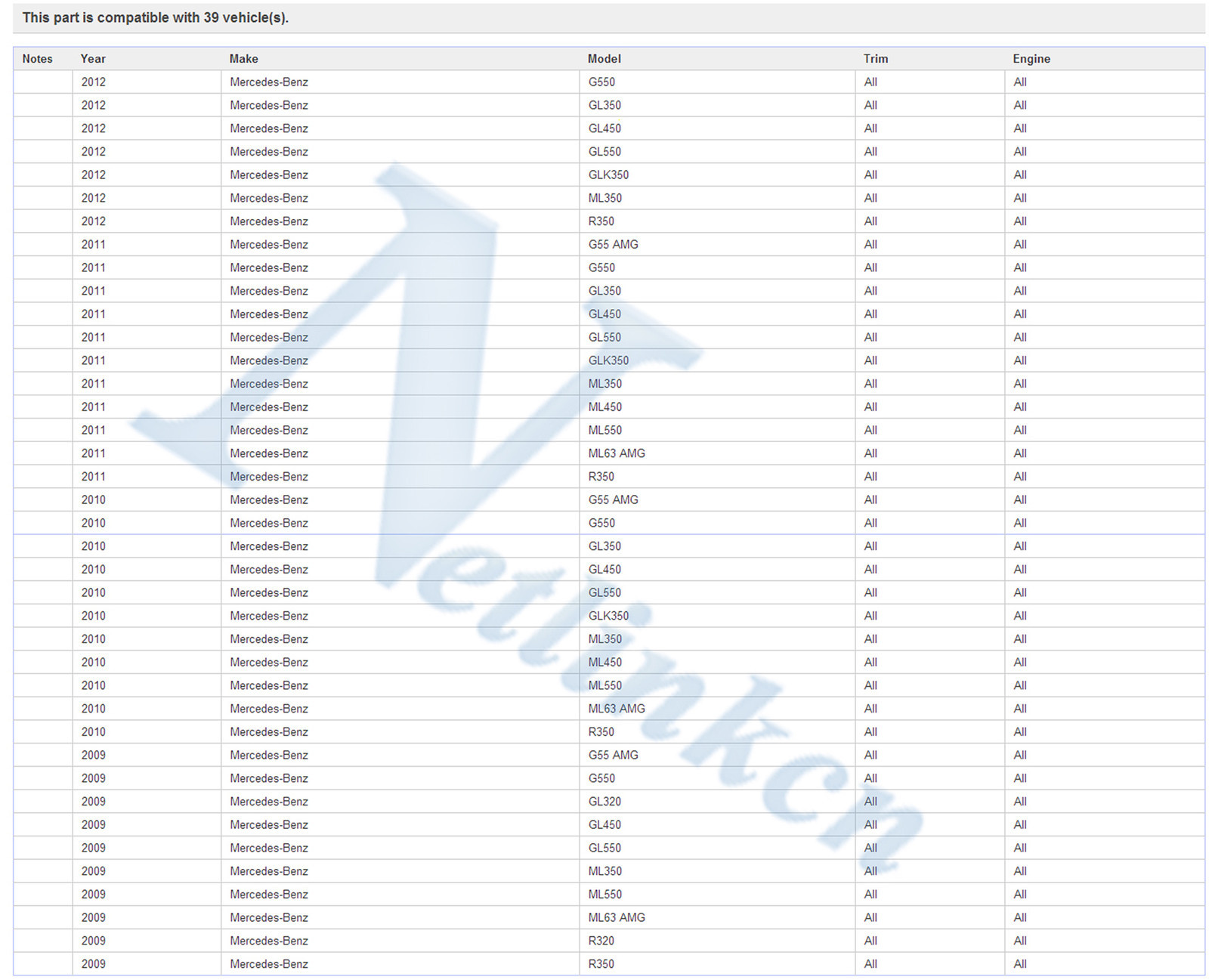Click Engine 'All' in the 2009 GL550 row
This screenshot has width=1209, height=980.
pyautogui.click(x=1020, y=848)
